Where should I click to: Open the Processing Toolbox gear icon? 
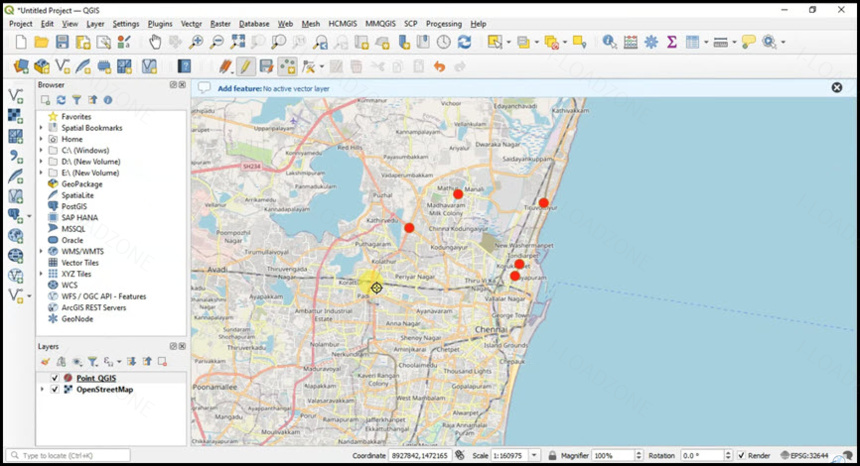pos(651,42)
